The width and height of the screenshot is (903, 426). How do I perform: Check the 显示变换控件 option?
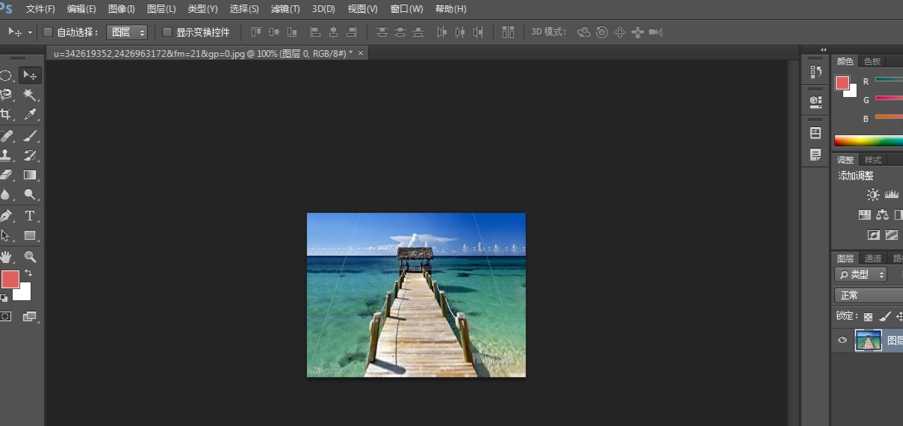(167, 32)
